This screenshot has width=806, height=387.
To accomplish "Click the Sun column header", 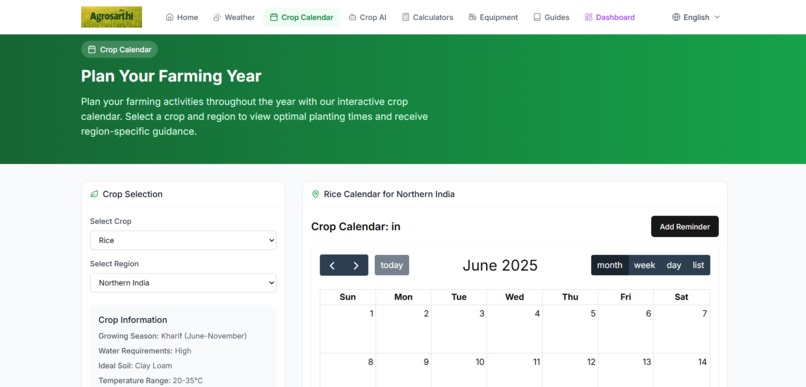I will [348, 297].
